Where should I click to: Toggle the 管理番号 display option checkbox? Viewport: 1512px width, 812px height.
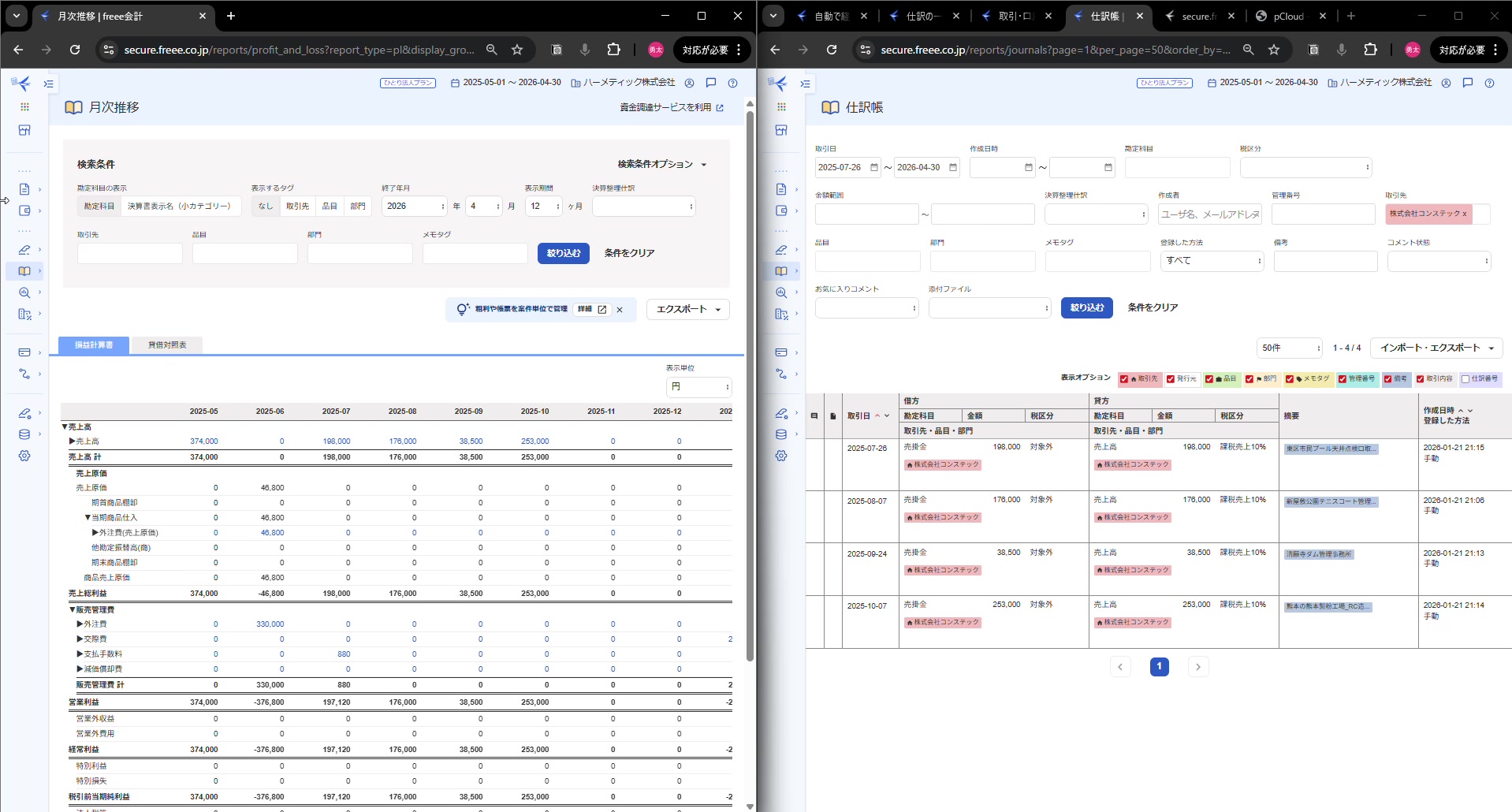pos(1343,379)
